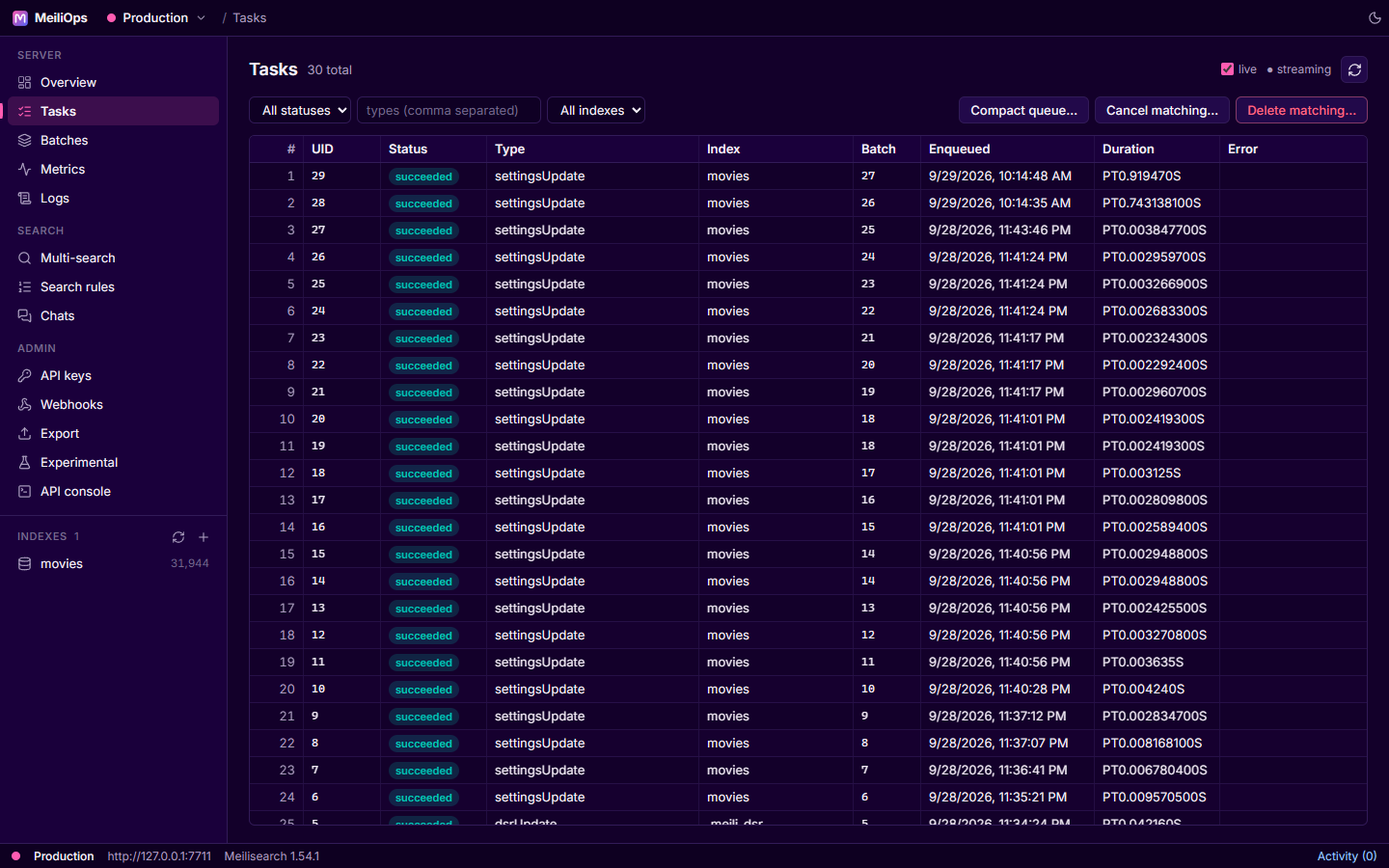Click the Multi-search magnifier icon
The width and height of the screenshot is (1389, 868).
(25, 258)
